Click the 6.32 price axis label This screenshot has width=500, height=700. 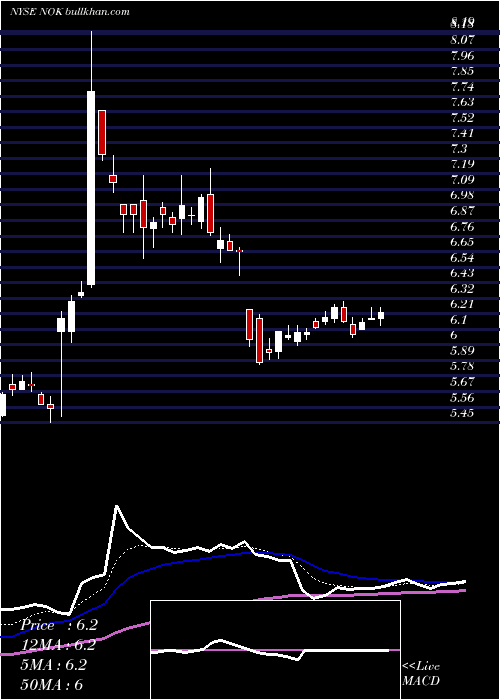(462, 288)
